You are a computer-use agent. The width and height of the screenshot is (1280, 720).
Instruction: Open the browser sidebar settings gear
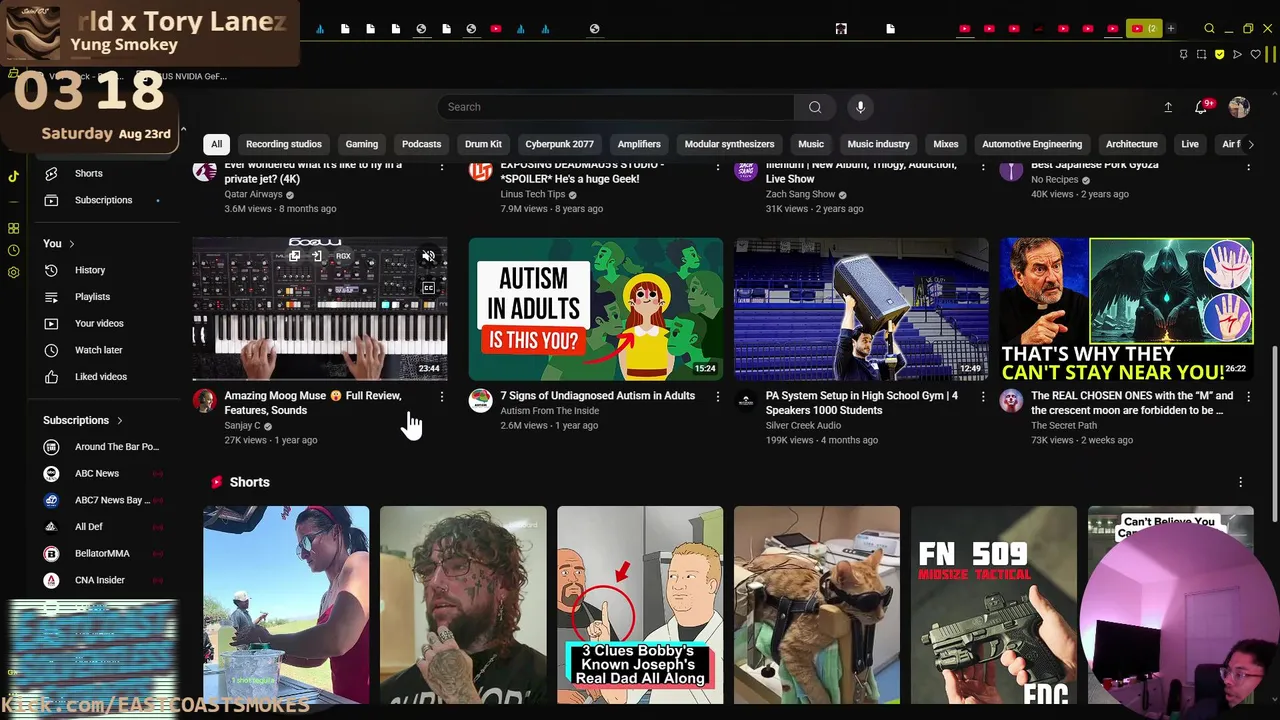point(13,272)
